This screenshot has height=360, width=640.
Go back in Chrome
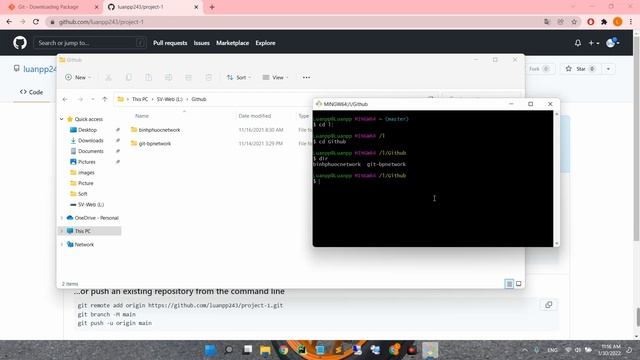(x=9, y=22)
